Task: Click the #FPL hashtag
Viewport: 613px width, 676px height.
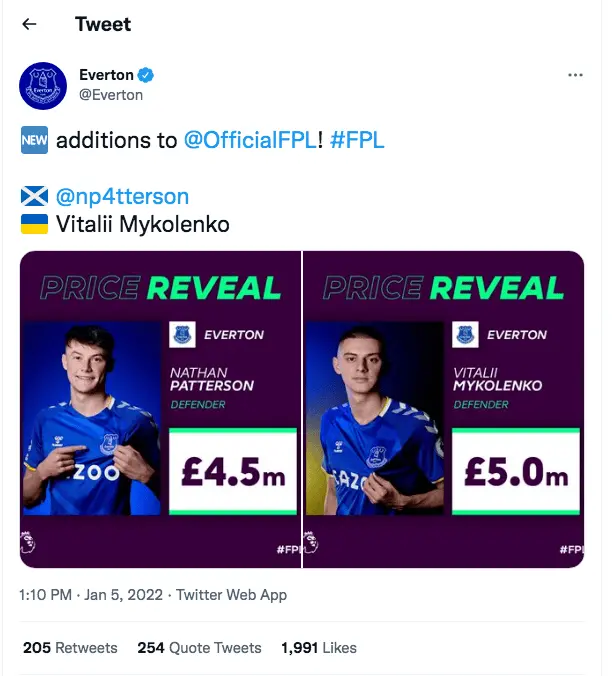Action: point(356,140)
